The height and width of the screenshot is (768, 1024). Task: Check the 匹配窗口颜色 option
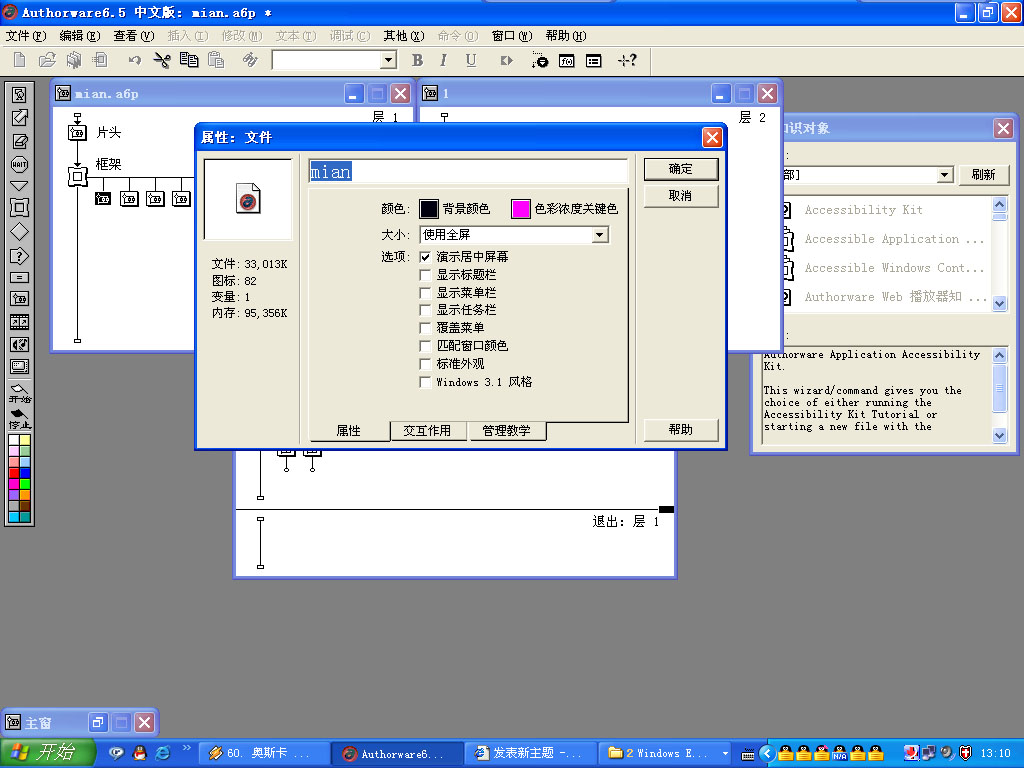point(425,346)
